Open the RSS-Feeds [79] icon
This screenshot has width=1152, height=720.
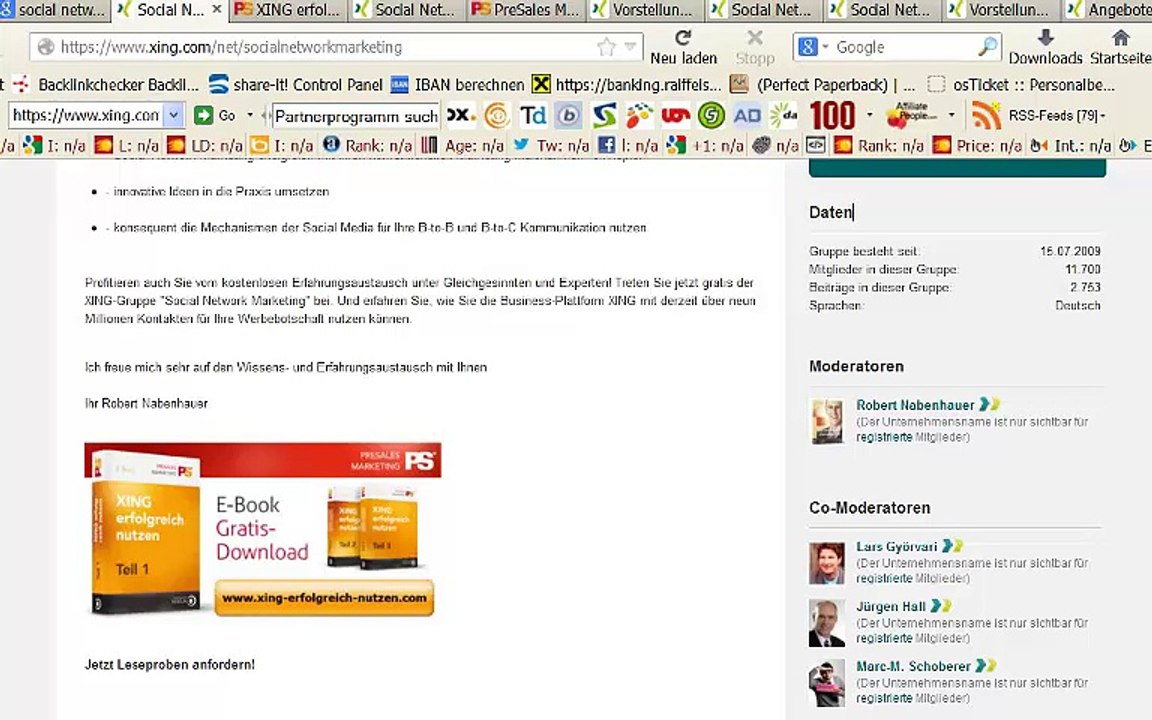click(987, 115)
